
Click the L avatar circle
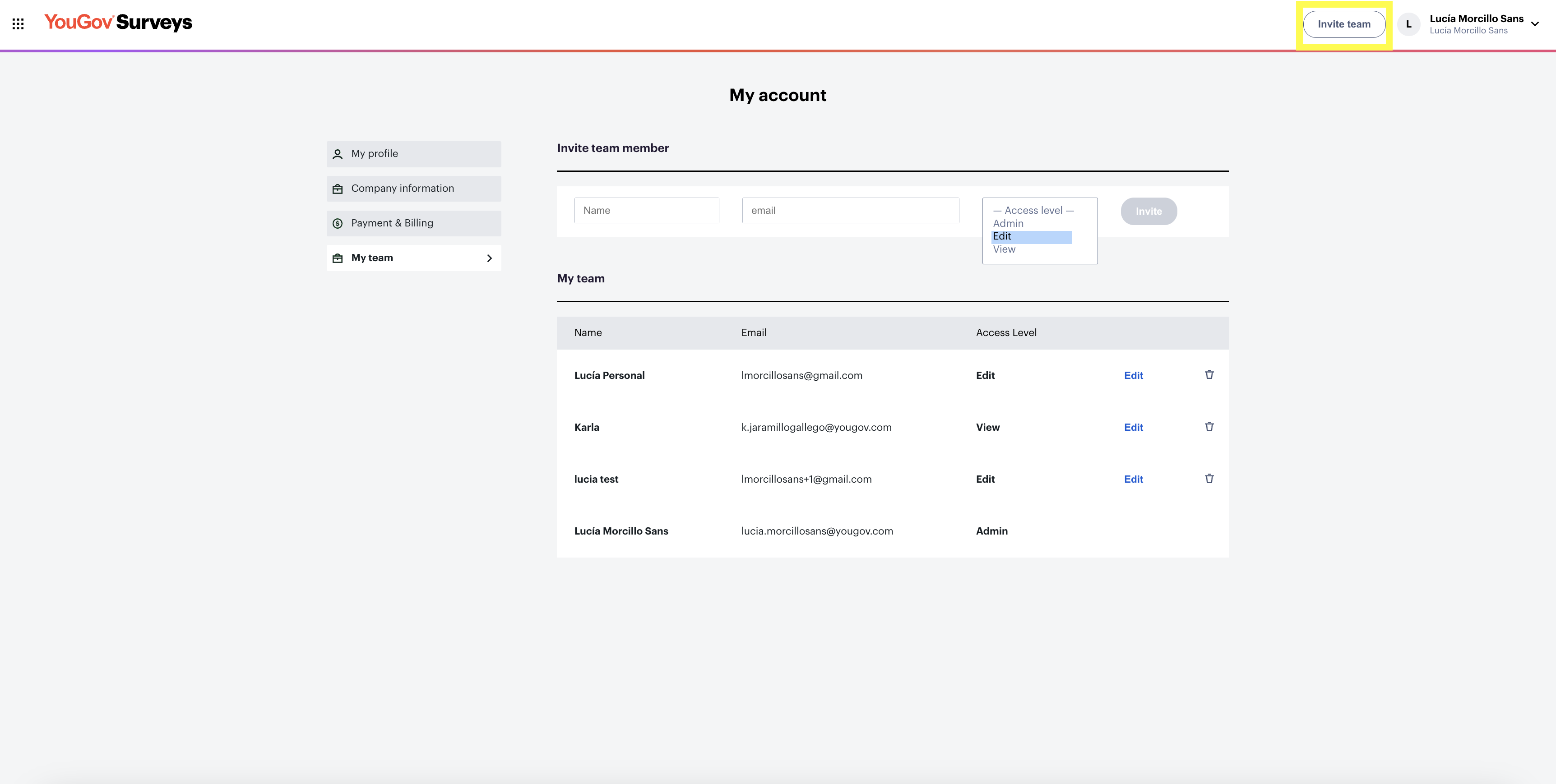pyautogui.click(x=1408, y=24)
